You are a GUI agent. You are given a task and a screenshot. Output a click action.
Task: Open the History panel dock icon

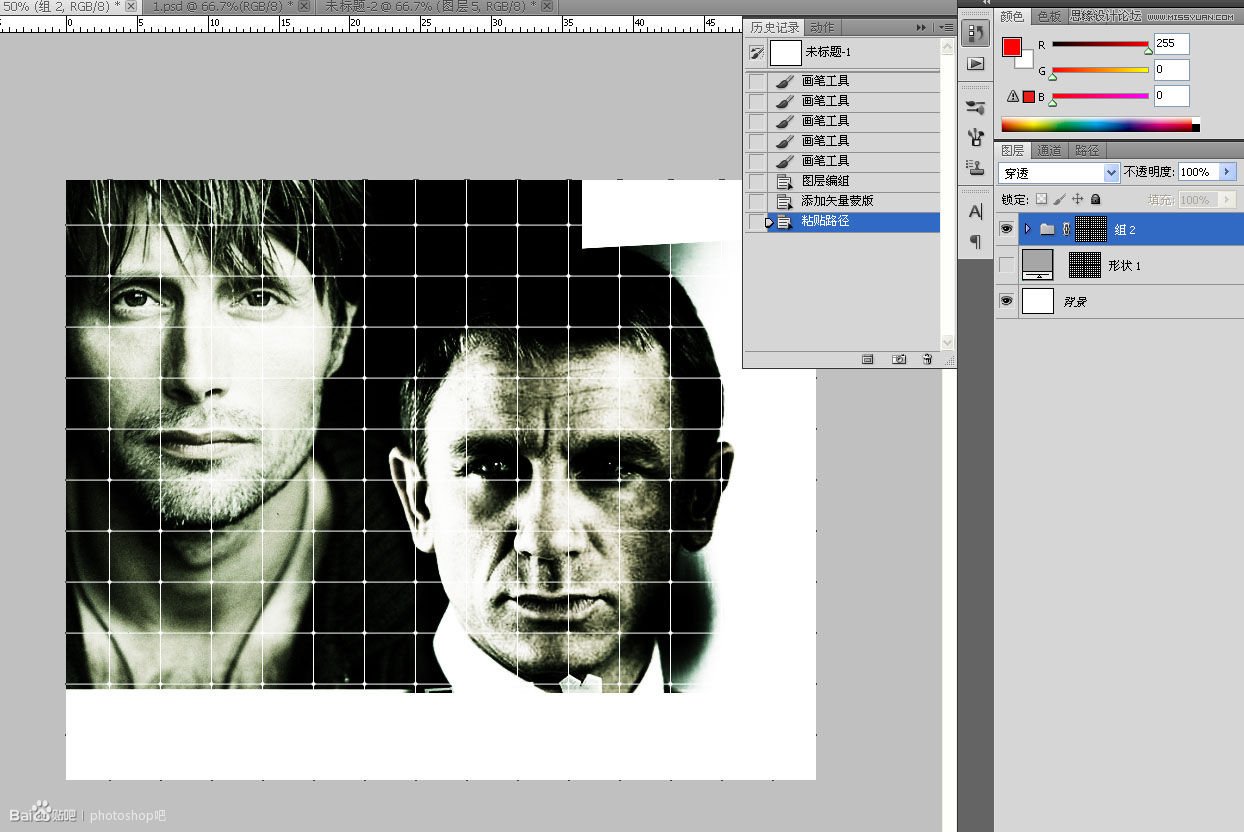coord(975,33)
